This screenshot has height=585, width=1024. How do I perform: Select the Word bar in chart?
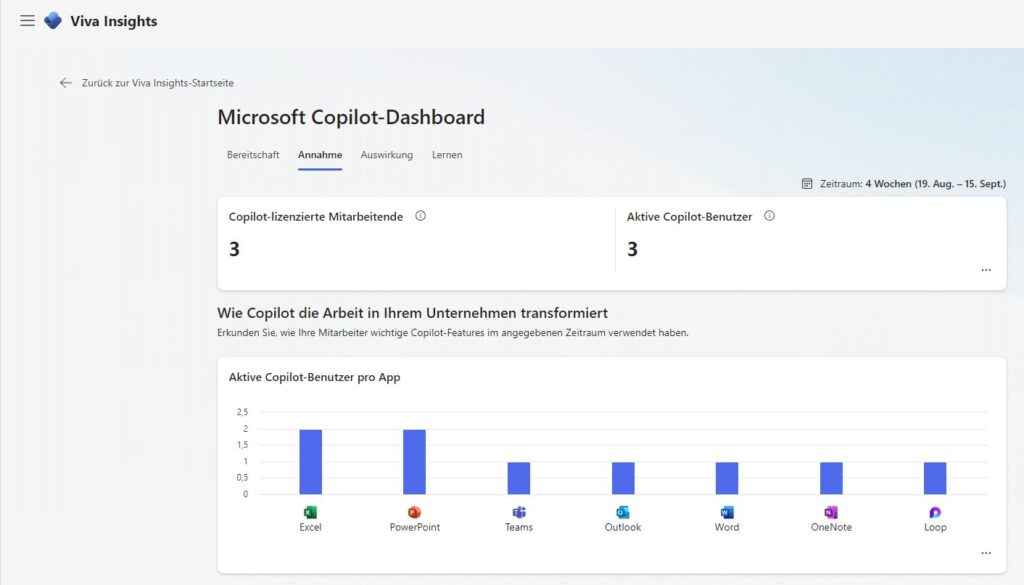tap(727, 478)
